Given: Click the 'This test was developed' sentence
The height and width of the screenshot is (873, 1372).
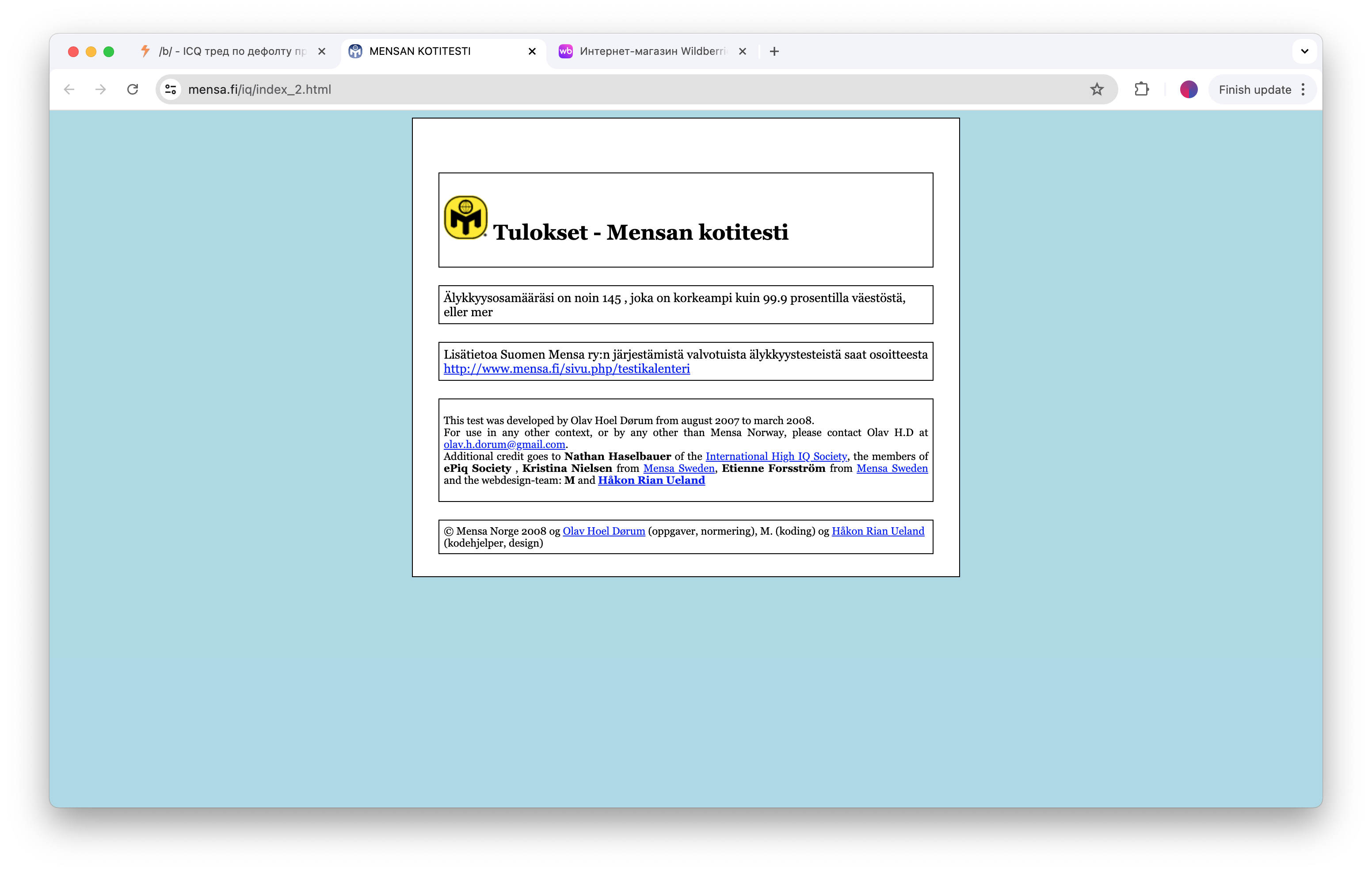Looking at the screenshot, I should [629, 420].
